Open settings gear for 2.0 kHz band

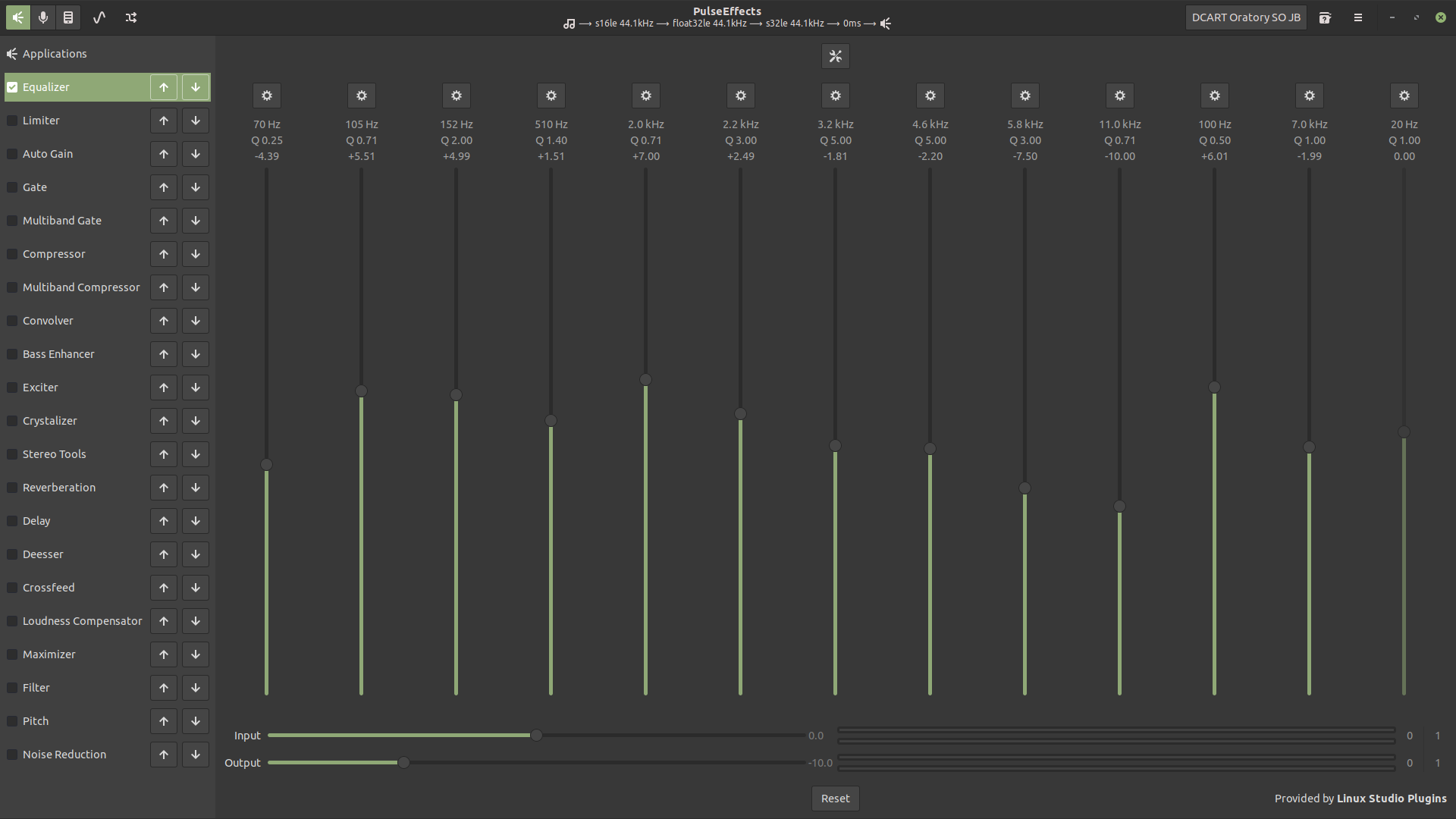646,96
